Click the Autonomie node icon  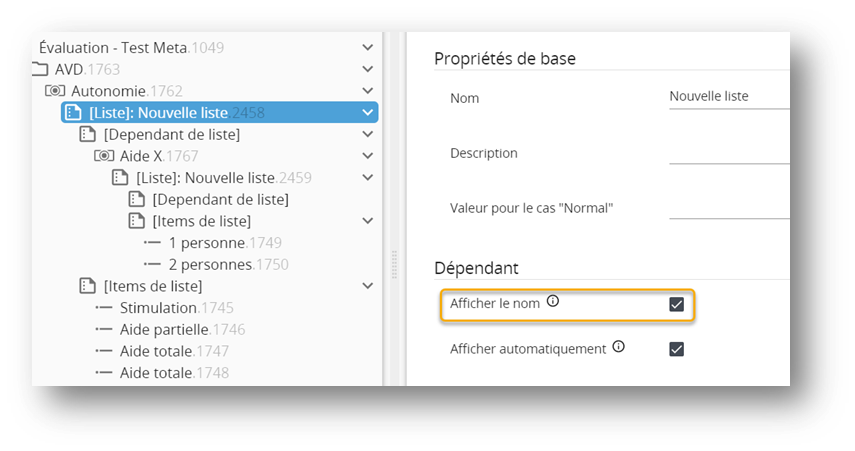[x=55, y=91]
